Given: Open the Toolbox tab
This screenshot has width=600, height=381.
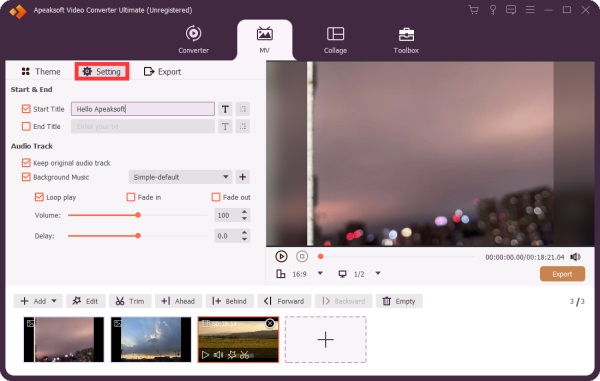Looking at the screenshot, I should 406,40.
